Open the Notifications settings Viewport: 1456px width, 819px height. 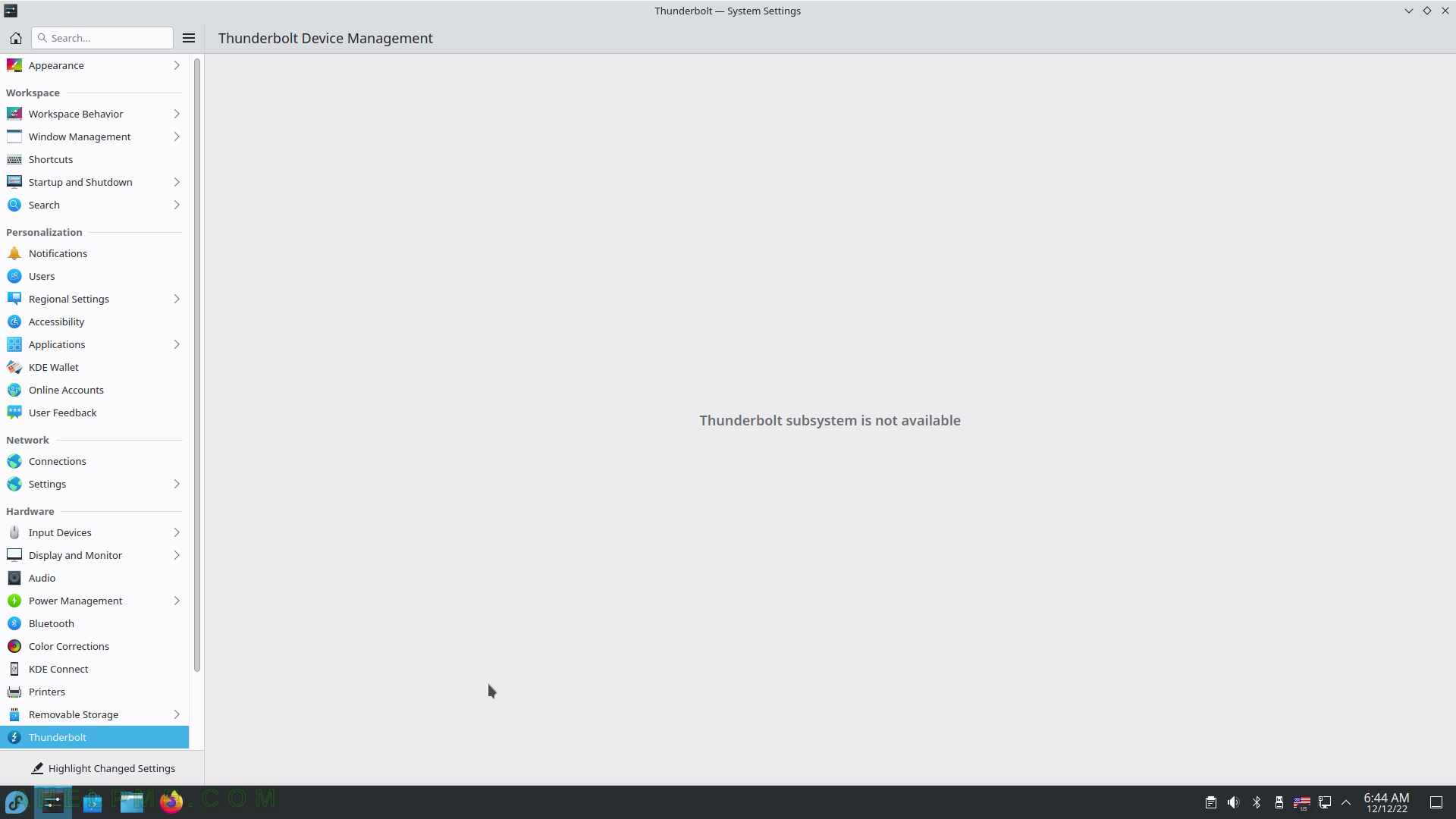(94, 253)
